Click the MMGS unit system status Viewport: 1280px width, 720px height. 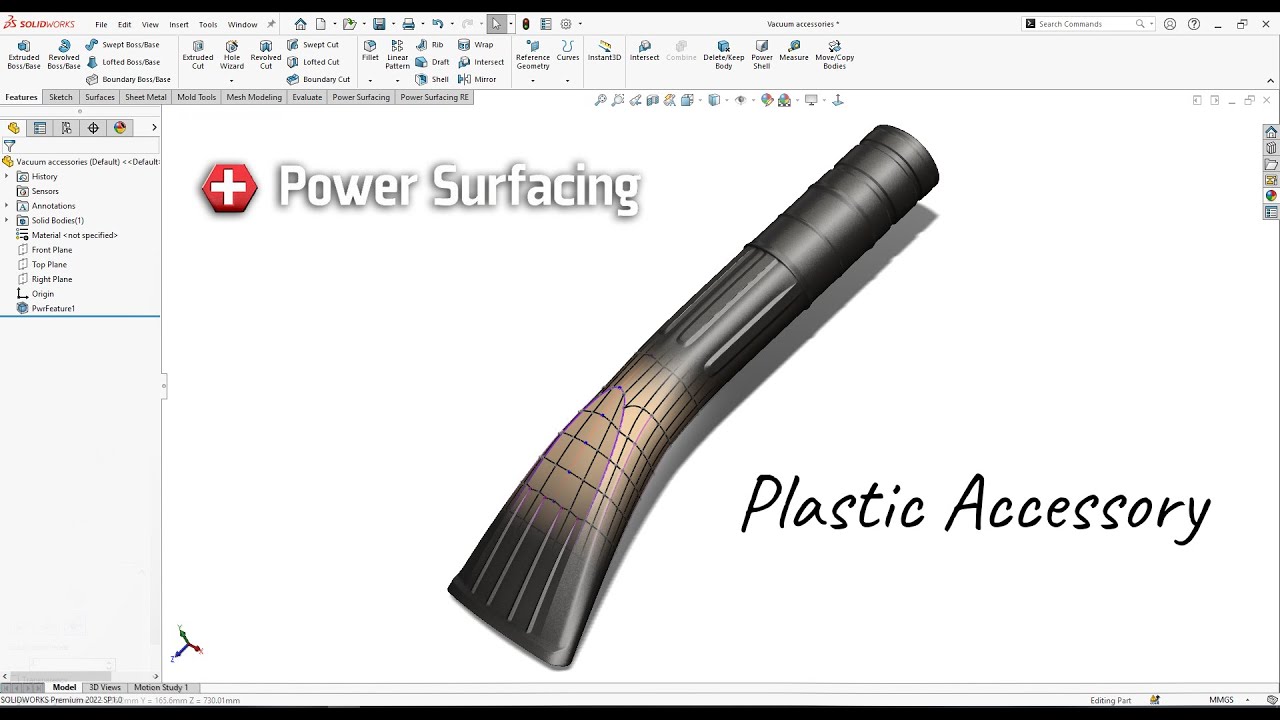coord(1221,700)
